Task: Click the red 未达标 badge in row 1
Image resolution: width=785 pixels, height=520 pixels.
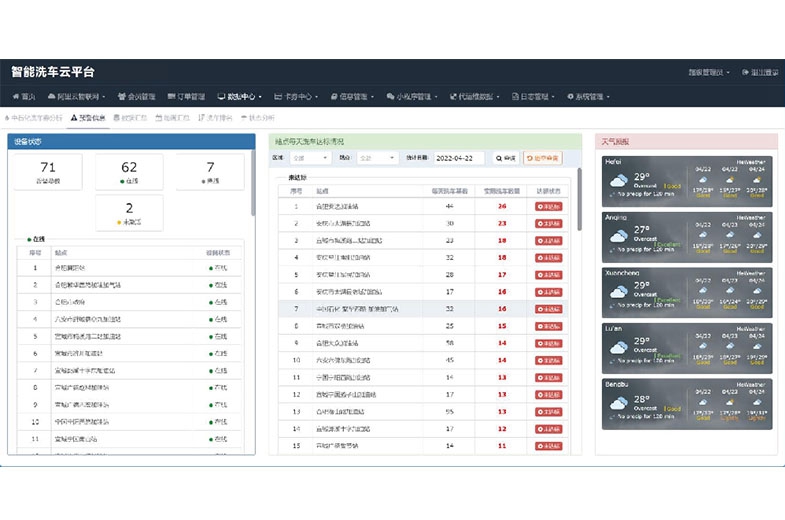Action: coord(549,207)
